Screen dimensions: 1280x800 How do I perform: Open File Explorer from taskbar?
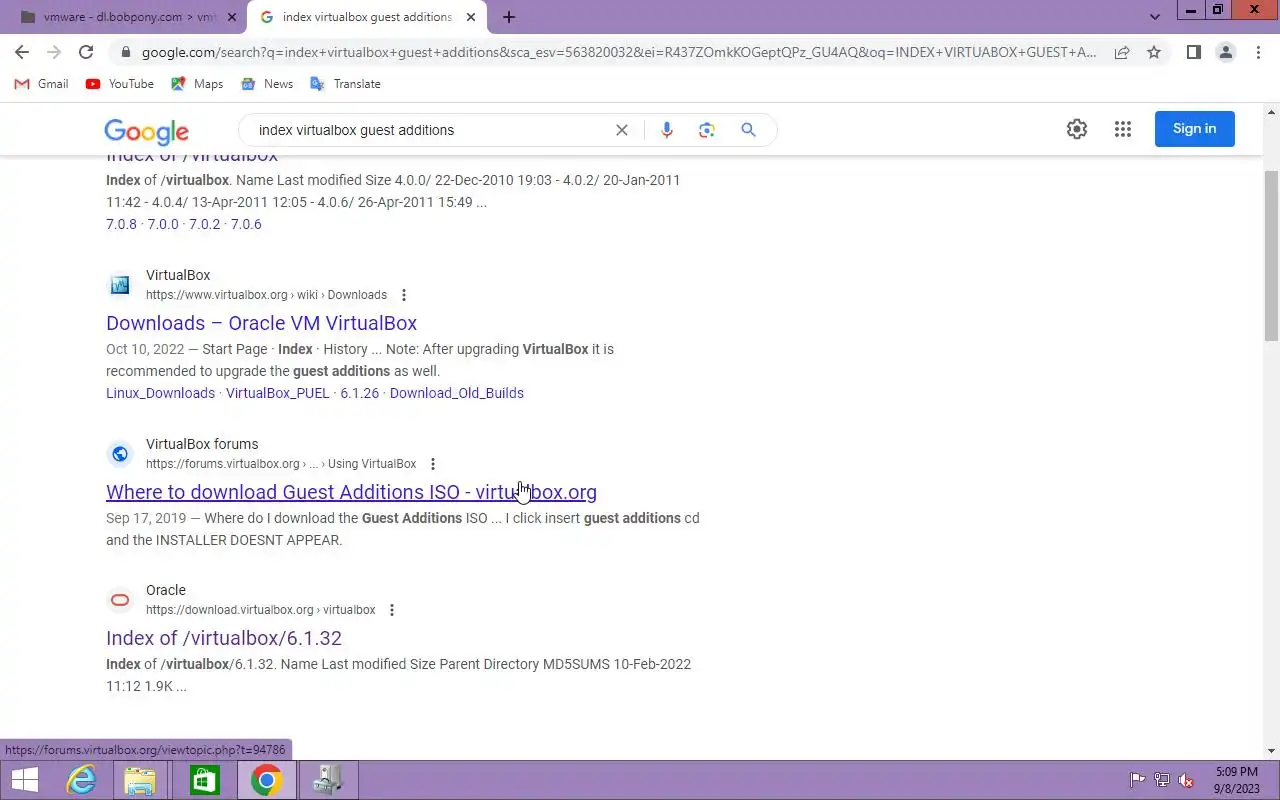point(140,780)
